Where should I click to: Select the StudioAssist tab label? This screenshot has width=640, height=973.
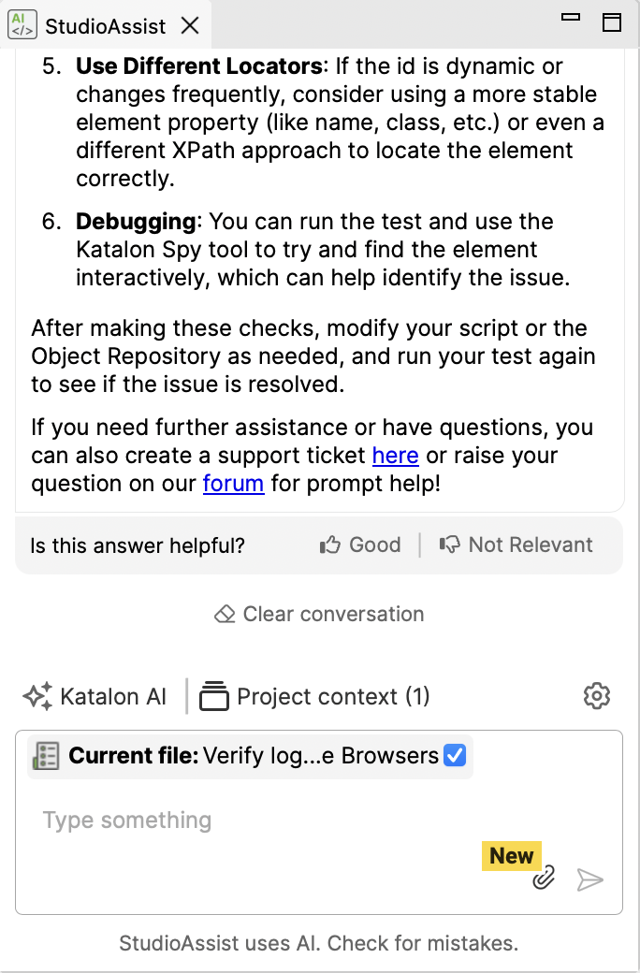tap(106, 27)
